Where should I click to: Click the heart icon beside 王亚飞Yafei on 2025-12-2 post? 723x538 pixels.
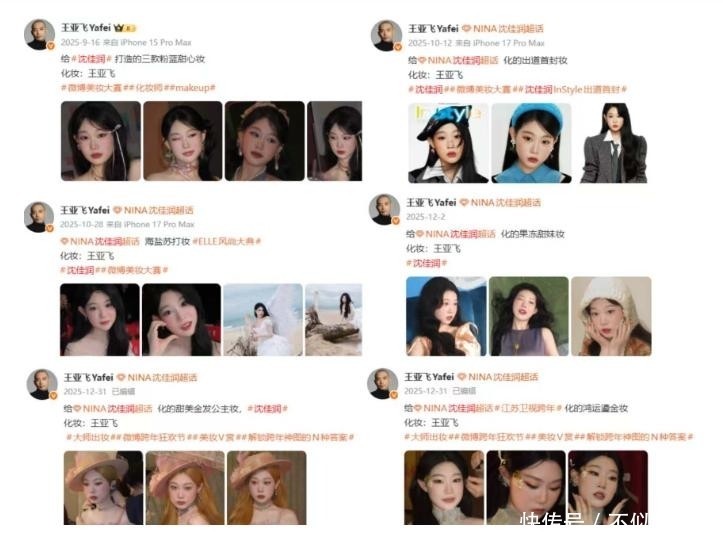coord(464,202)
